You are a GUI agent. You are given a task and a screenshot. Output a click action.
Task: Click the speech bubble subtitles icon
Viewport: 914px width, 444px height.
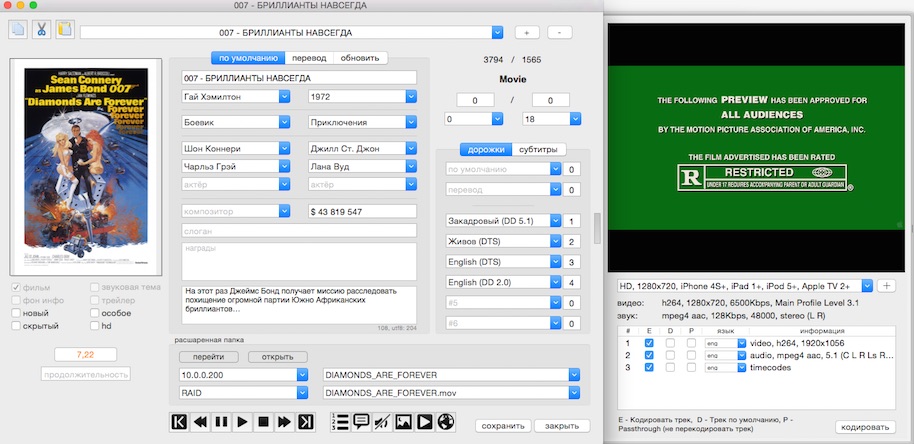click(x=361, y=422)
